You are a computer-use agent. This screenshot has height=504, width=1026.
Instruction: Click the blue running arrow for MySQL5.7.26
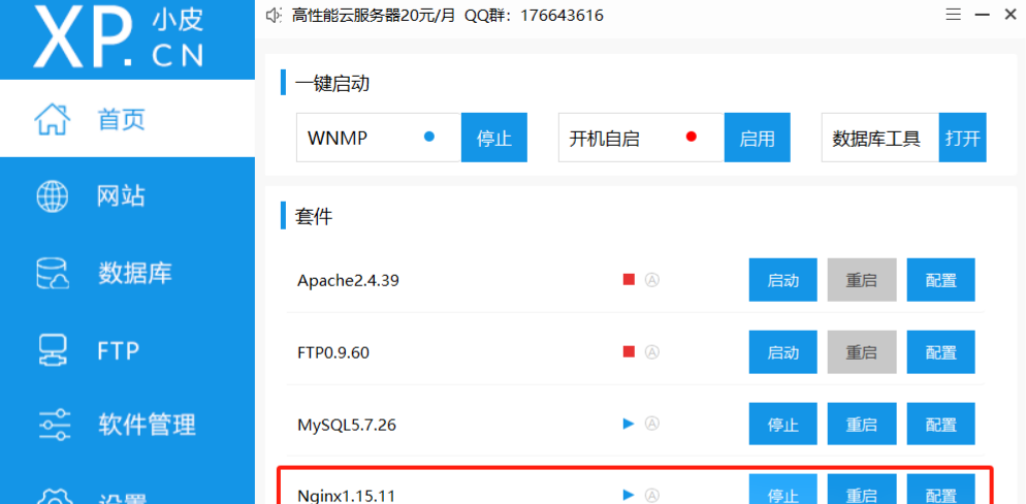[629, 423]
